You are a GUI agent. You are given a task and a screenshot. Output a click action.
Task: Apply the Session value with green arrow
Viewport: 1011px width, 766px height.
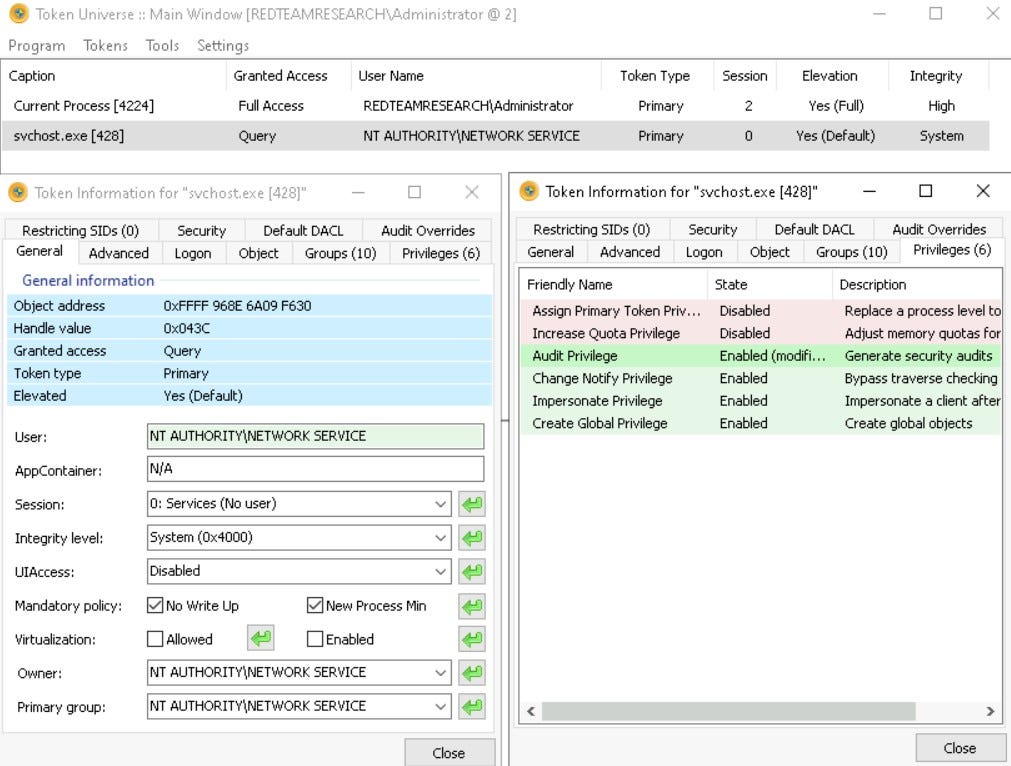pyautogui.click(x=472, y=504)
